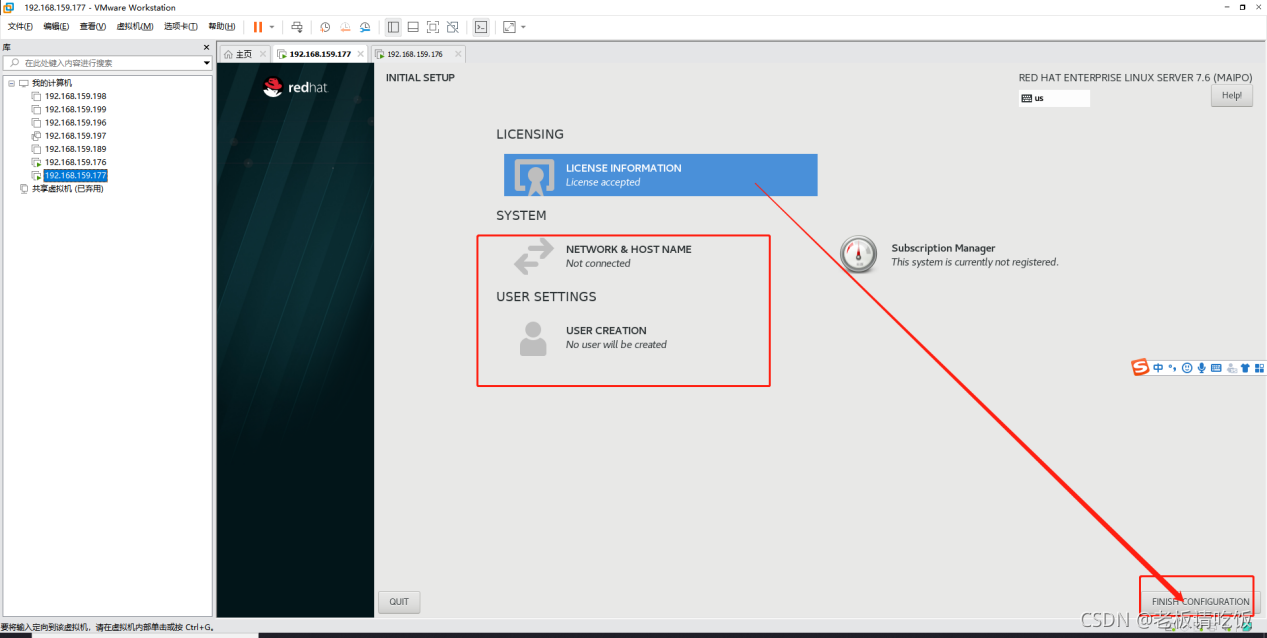Select VM 192.168.159.197 in the library
1267x638 pixels.
point(75,135)
